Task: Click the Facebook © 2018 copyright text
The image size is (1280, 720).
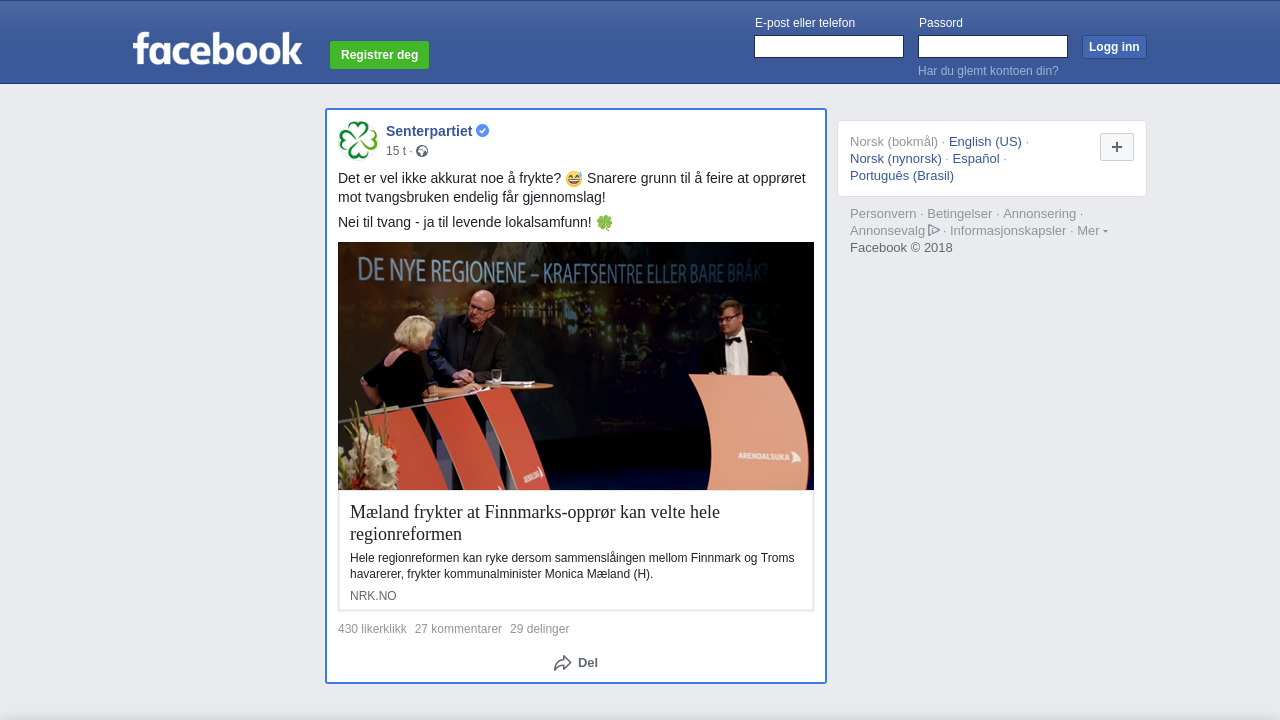Action: (901, 248)
